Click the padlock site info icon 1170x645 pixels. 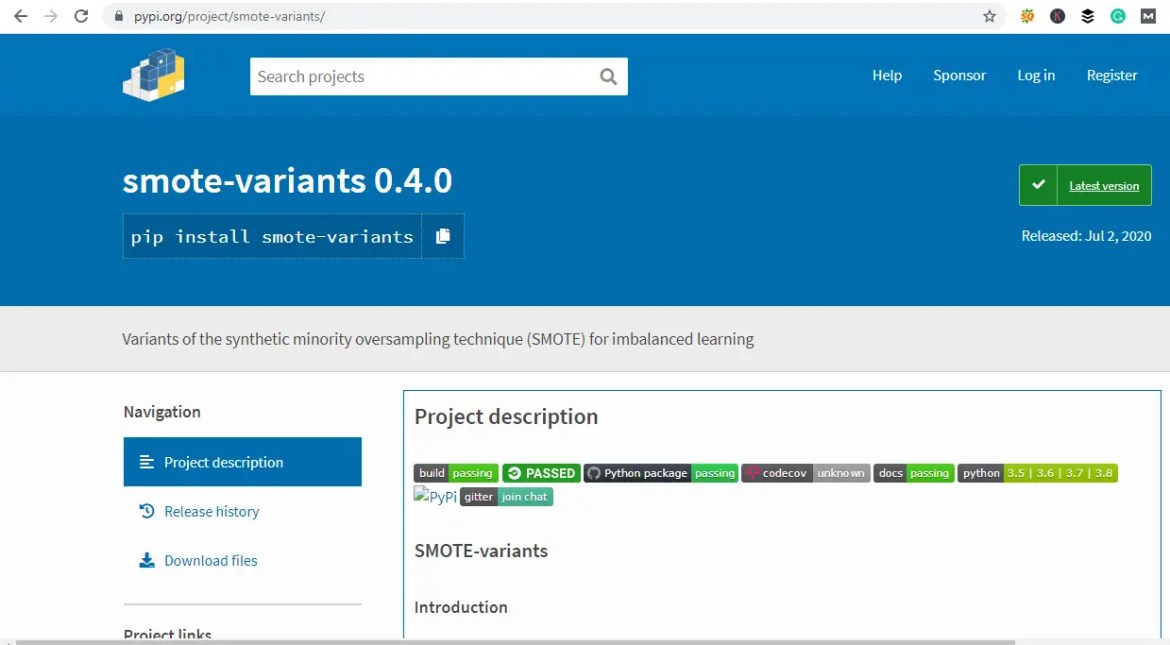pos(119,16)
